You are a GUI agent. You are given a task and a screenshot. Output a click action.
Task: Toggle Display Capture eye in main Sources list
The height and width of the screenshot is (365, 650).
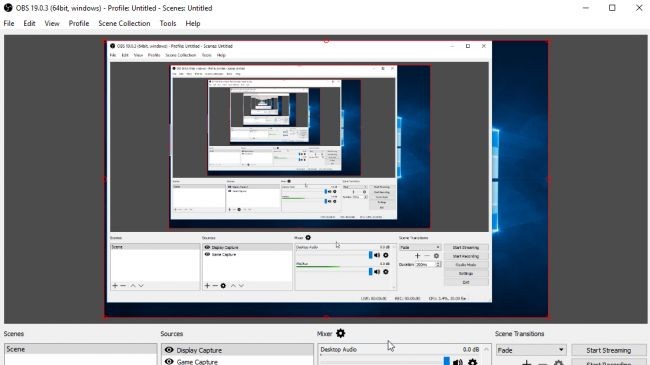tap(169, 350)
